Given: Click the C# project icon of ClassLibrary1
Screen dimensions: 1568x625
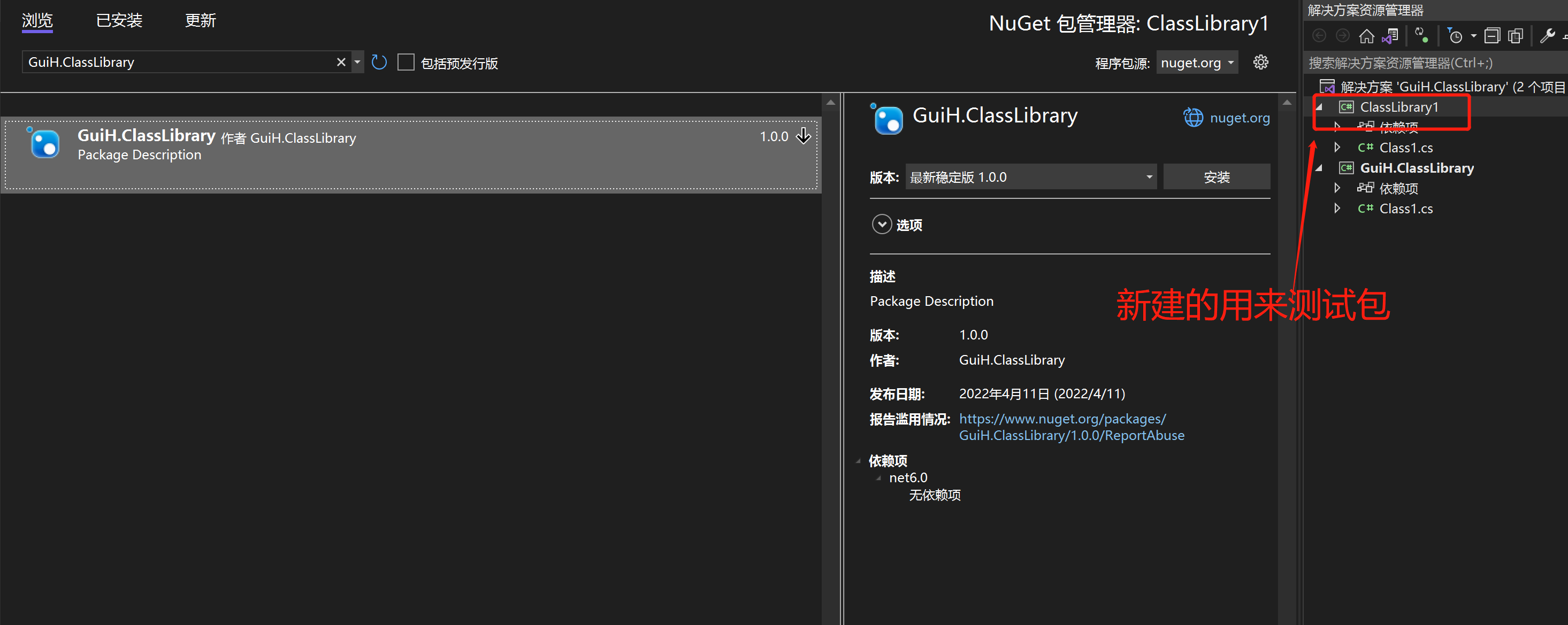Looking at the screenshot, I should [1346, 107].
